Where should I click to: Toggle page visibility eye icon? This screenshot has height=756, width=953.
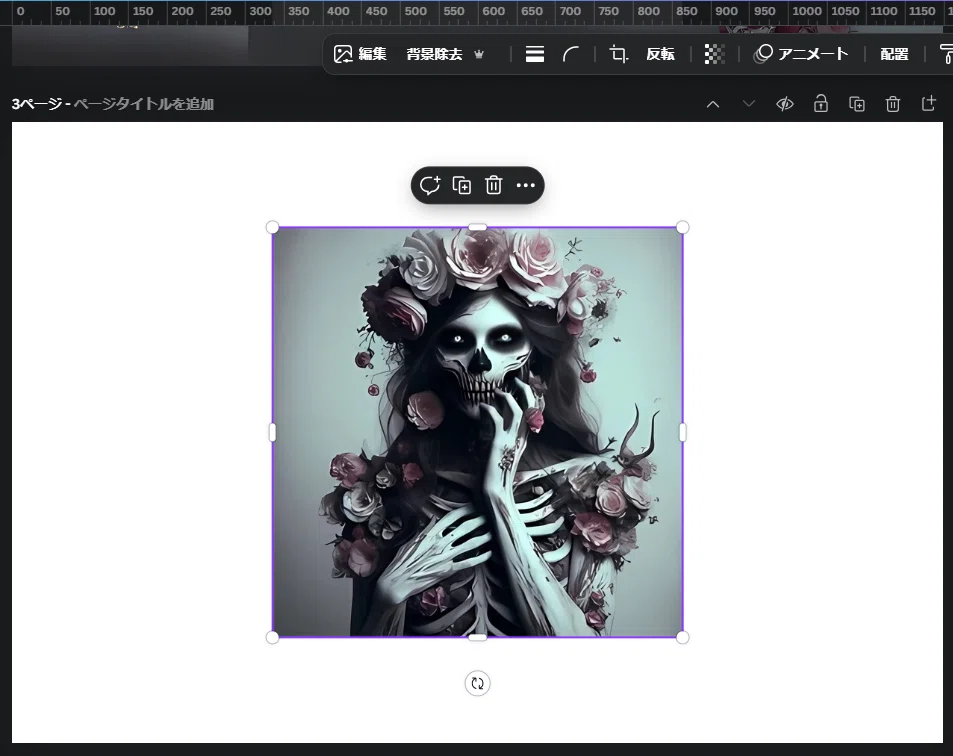(x=785, y=104)
